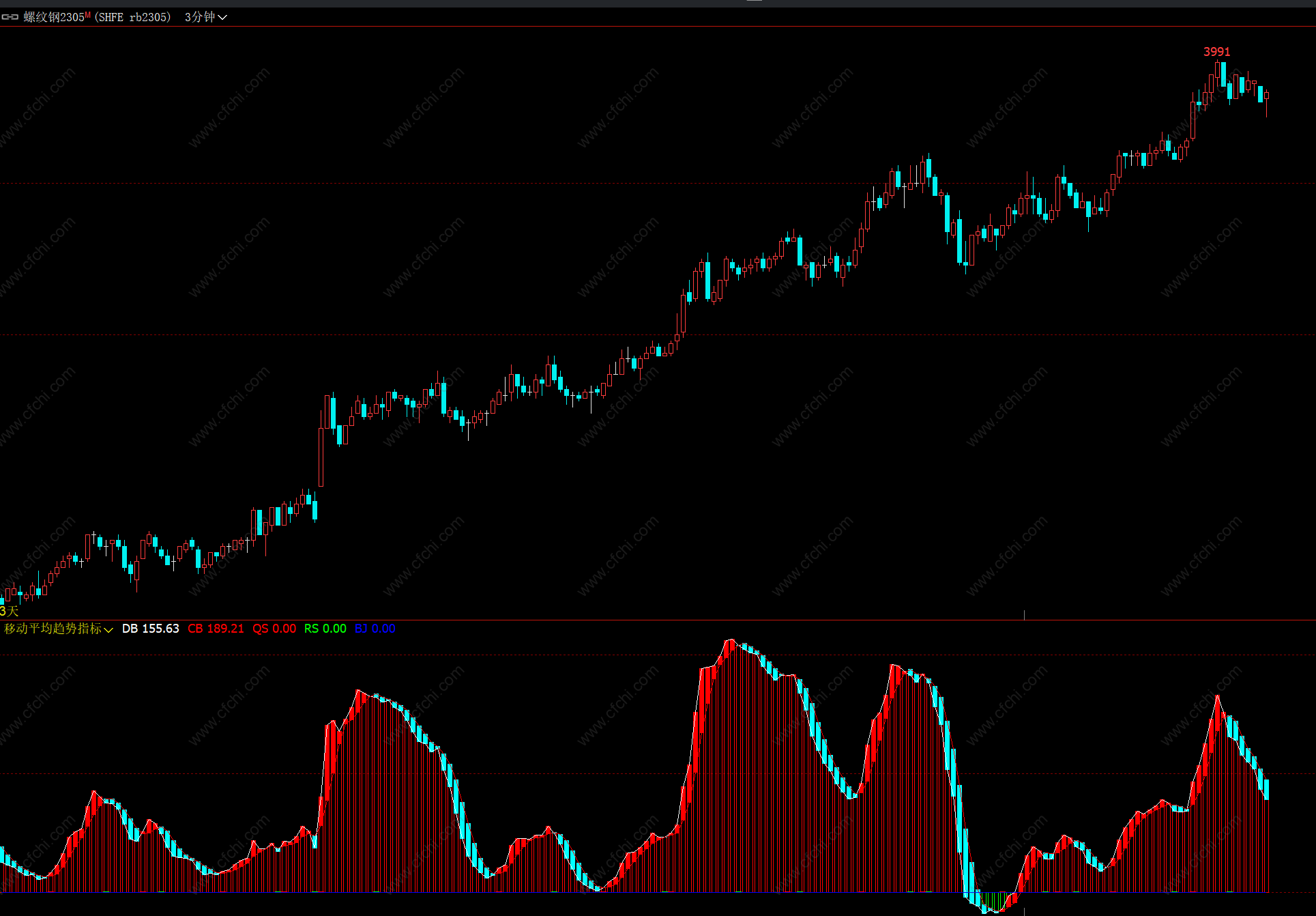Viewport: 1316px width, 916px height.
Task: Click the 螺纹钢2305 contract title
Action: pos(53,17)
